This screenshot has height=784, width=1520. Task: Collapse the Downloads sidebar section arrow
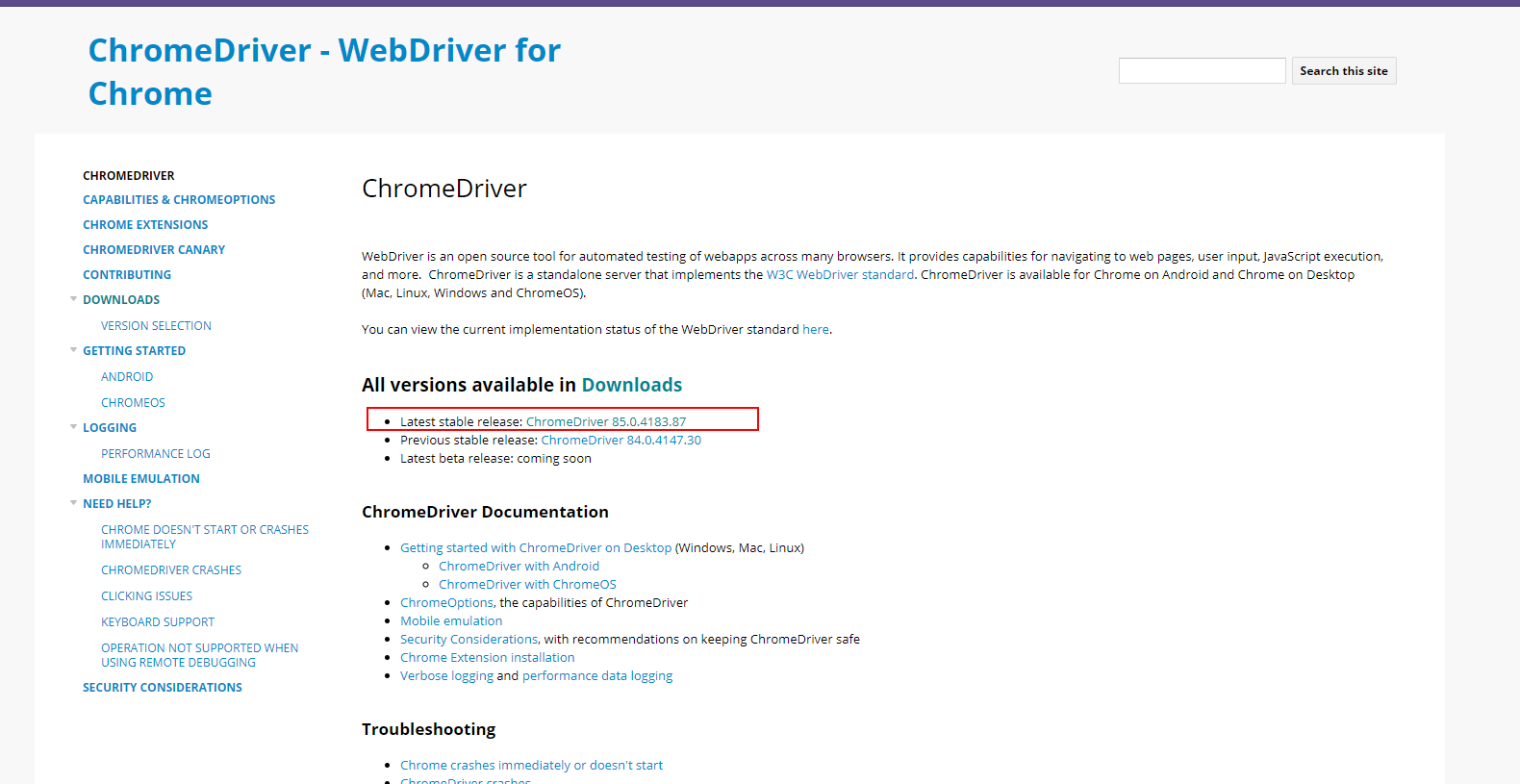(74, 299)
